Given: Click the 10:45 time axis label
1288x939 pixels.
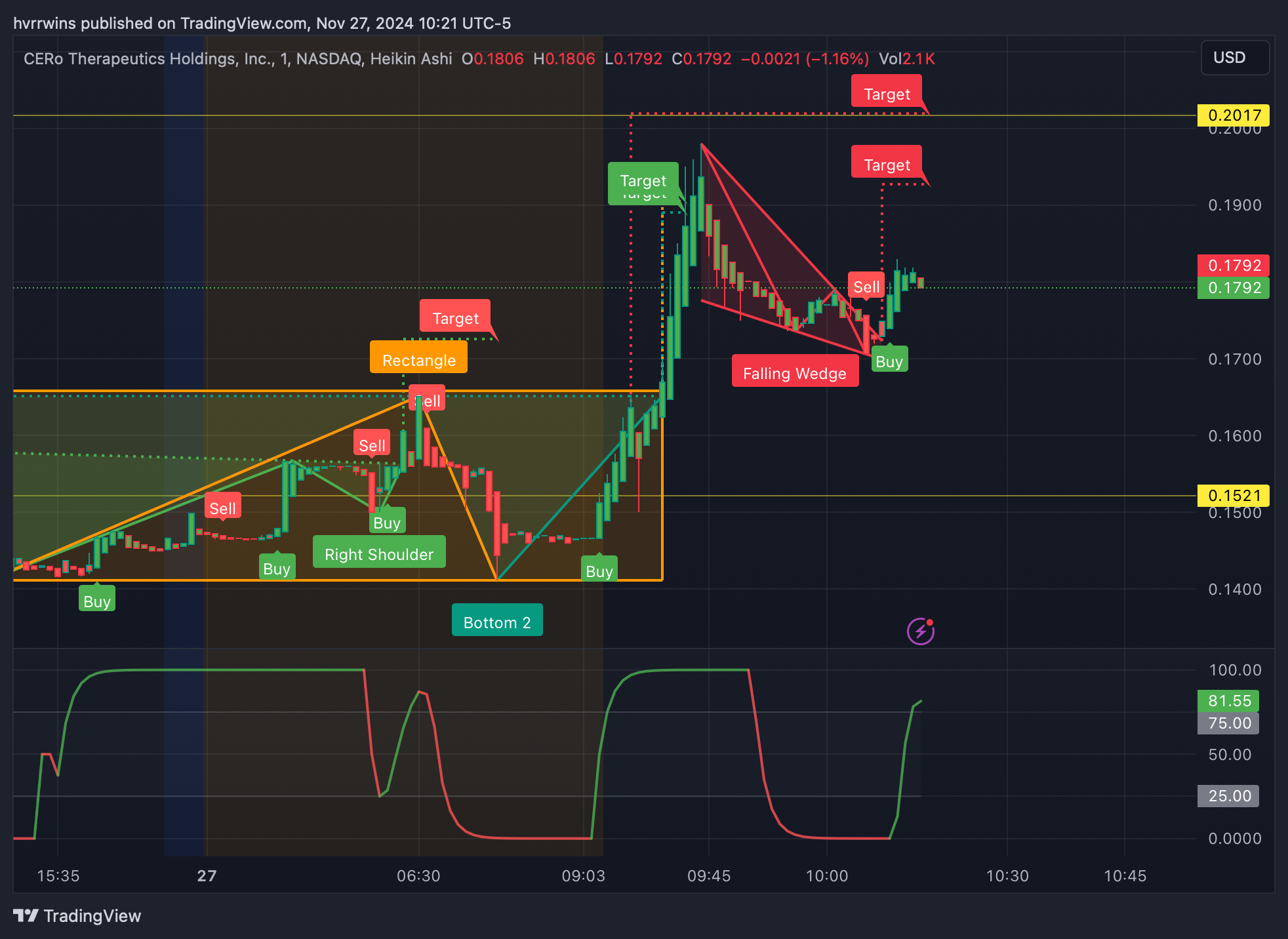Looking at the screenshot, I should click(1125, 876).
